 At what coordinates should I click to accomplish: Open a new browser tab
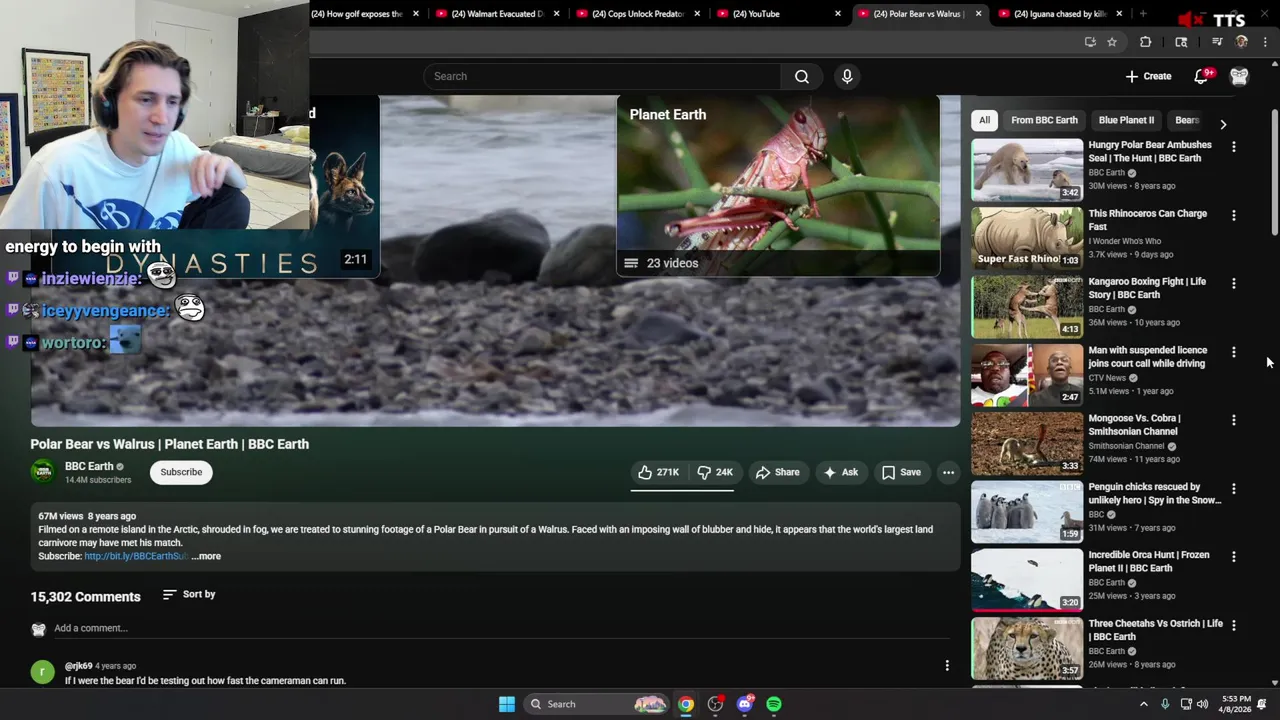1143,14
